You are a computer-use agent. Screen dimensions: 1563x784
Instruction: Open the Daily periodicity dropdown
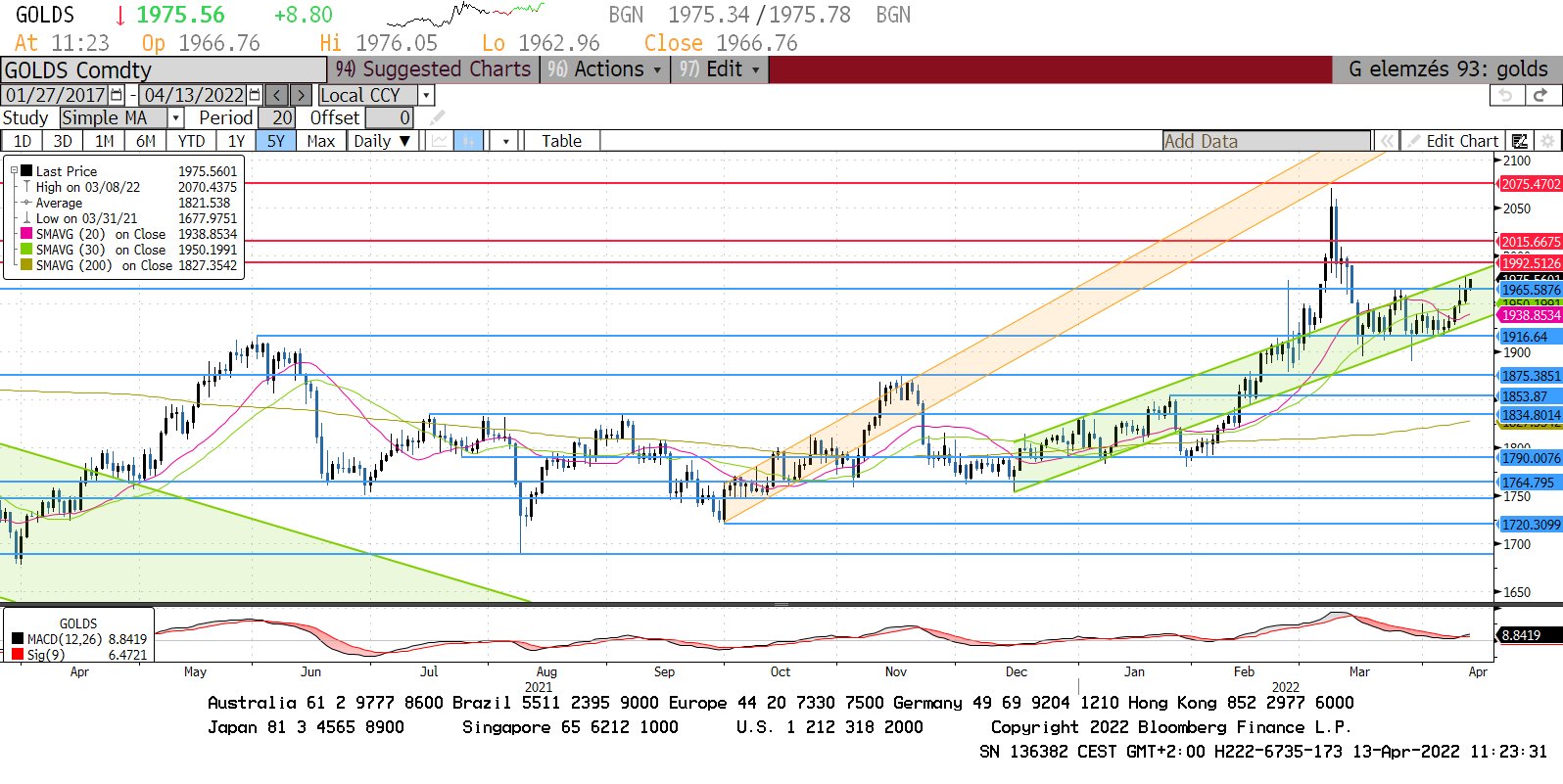click(382, 141)
